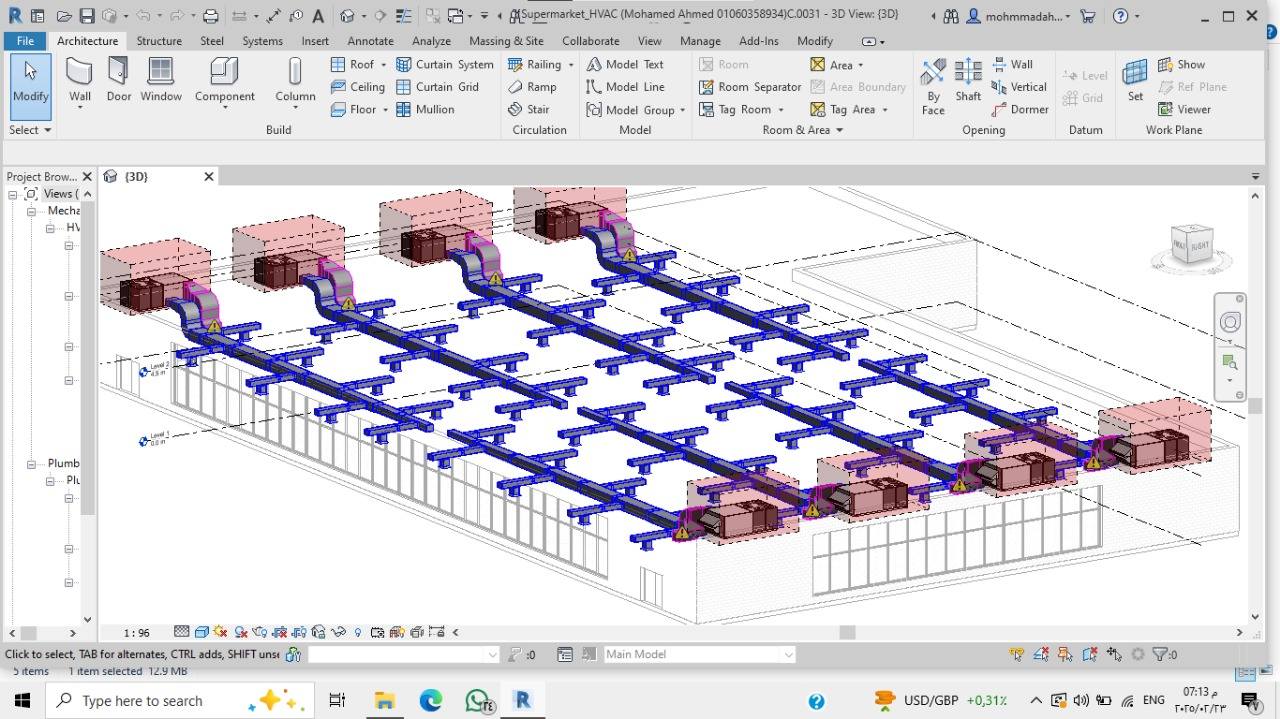Open the Roof dropdown arrow
The image size is (1280, 719).
tap(383, 65)
